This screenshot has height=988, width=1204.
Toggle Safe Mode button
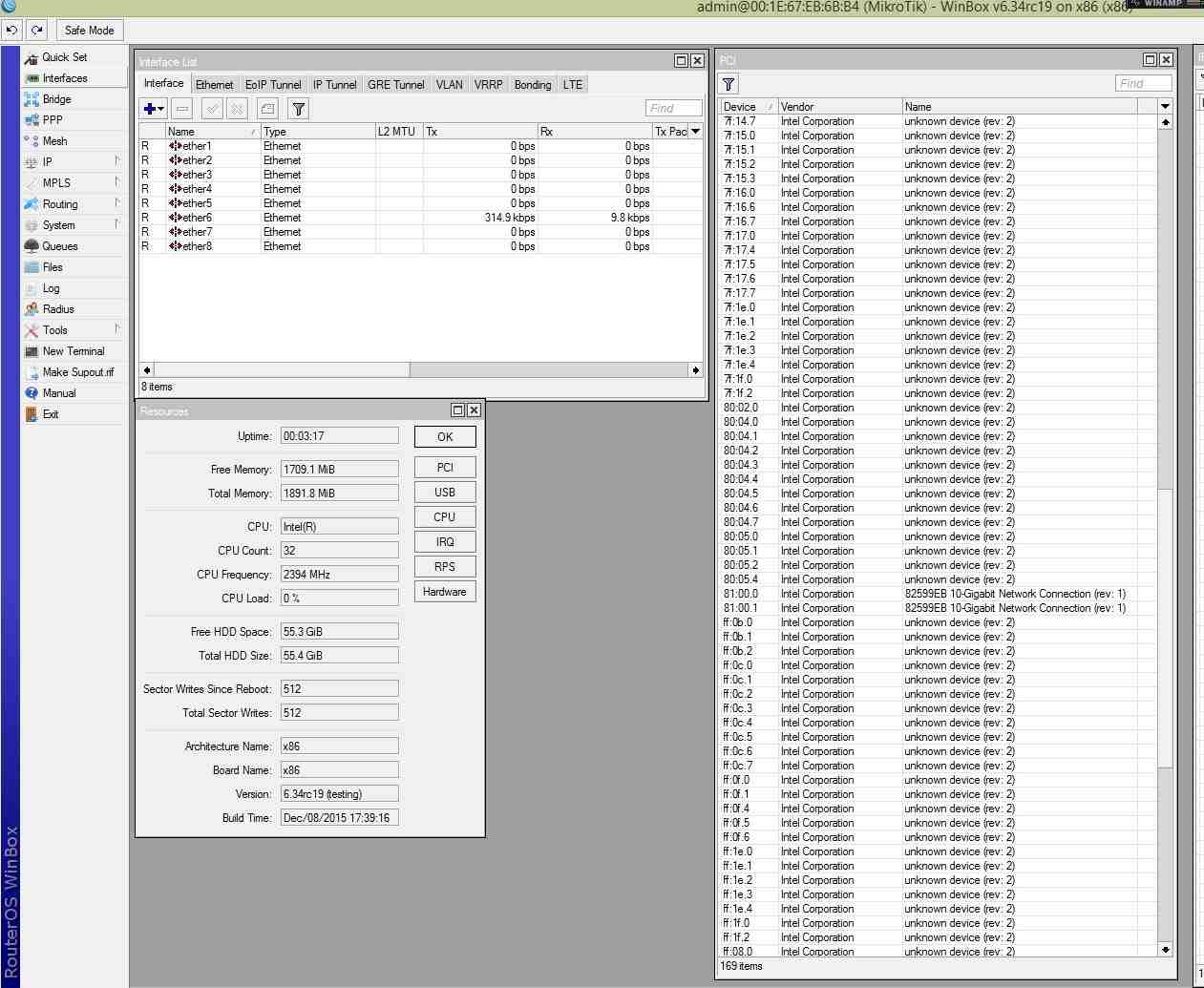point(89,31)
